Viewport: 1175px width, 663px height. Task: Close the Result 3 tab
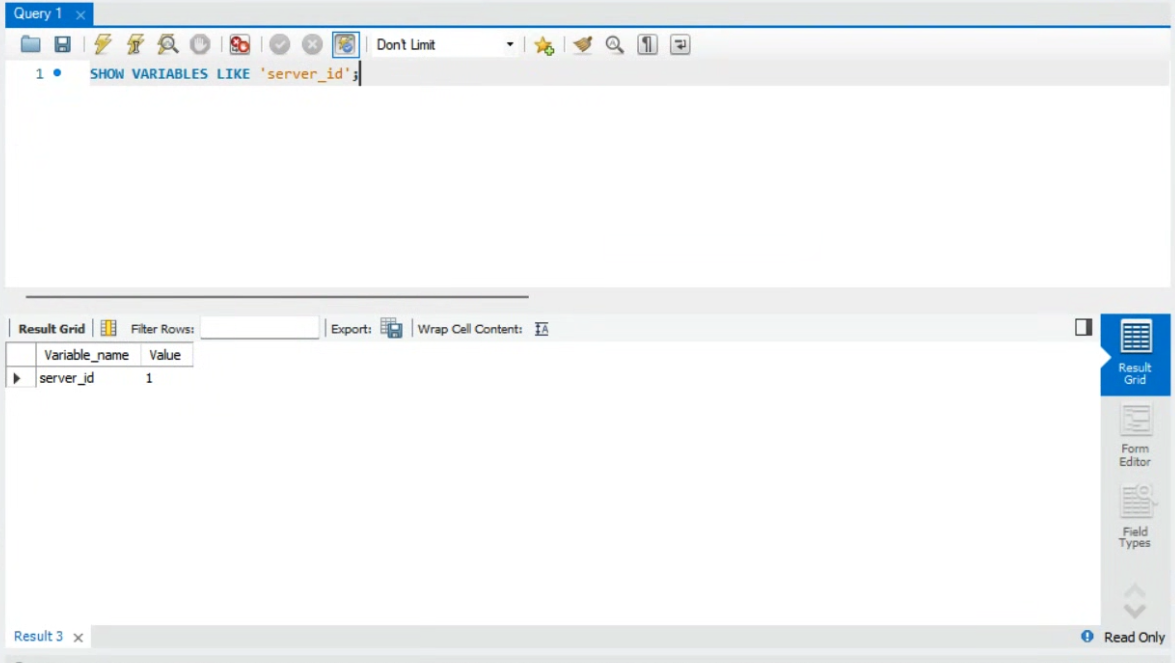coord(78,638)
